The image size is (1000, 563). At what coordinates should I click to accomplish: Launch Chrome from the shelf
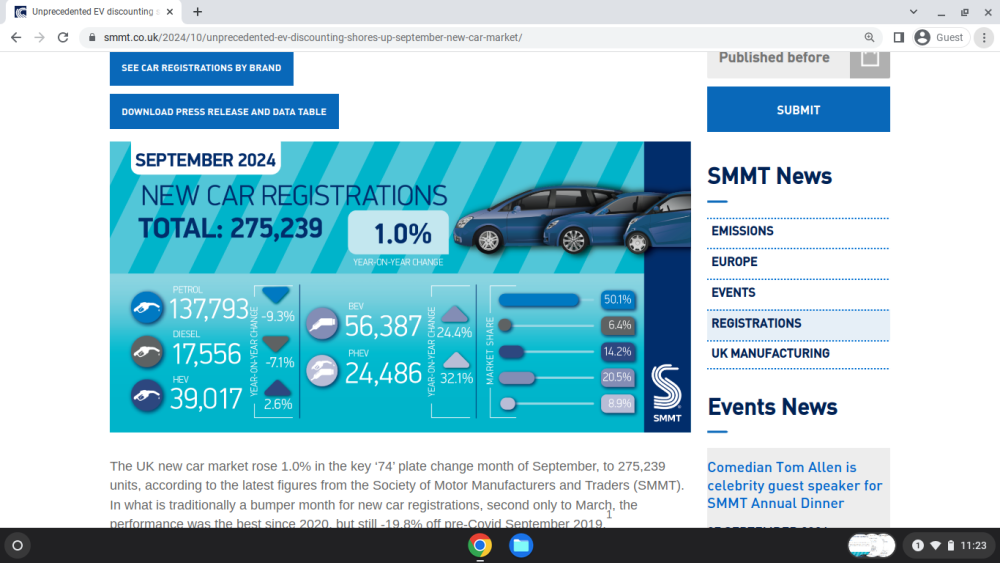(x=480, y=546)
